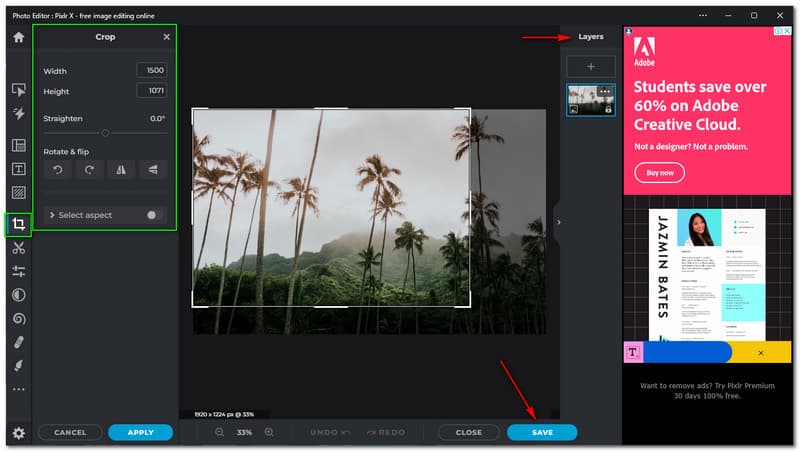Apply the crop with the Apply button
Screen dimensions: 800x452
[x=140, y=432]
